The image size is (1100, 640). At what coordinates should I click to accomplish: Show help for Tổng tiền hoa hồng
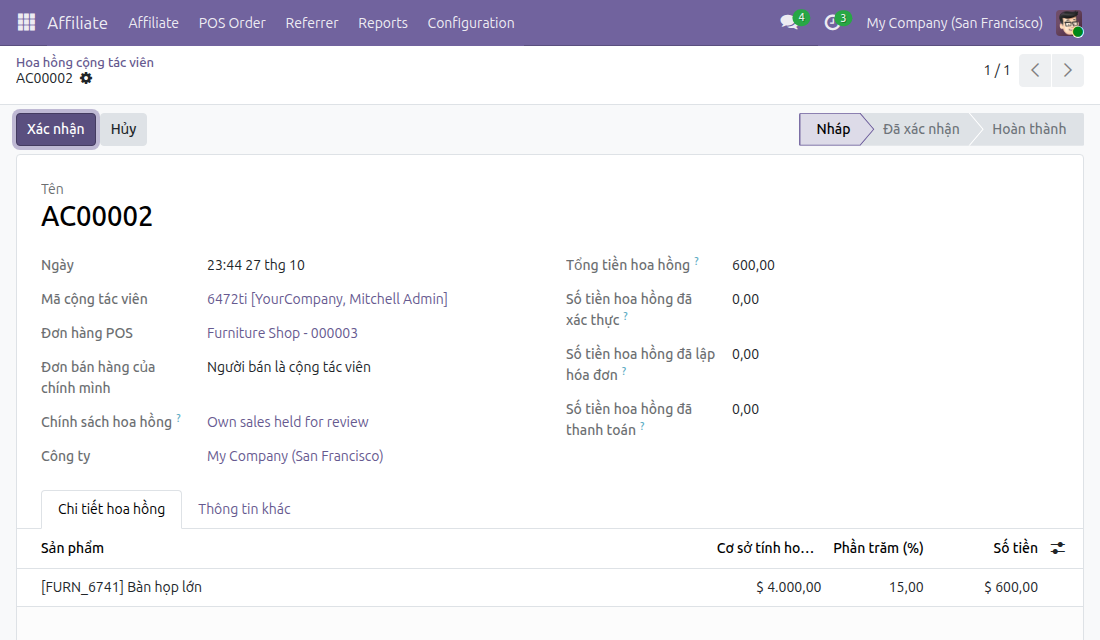pyautogui.click(x=697, y=260)
